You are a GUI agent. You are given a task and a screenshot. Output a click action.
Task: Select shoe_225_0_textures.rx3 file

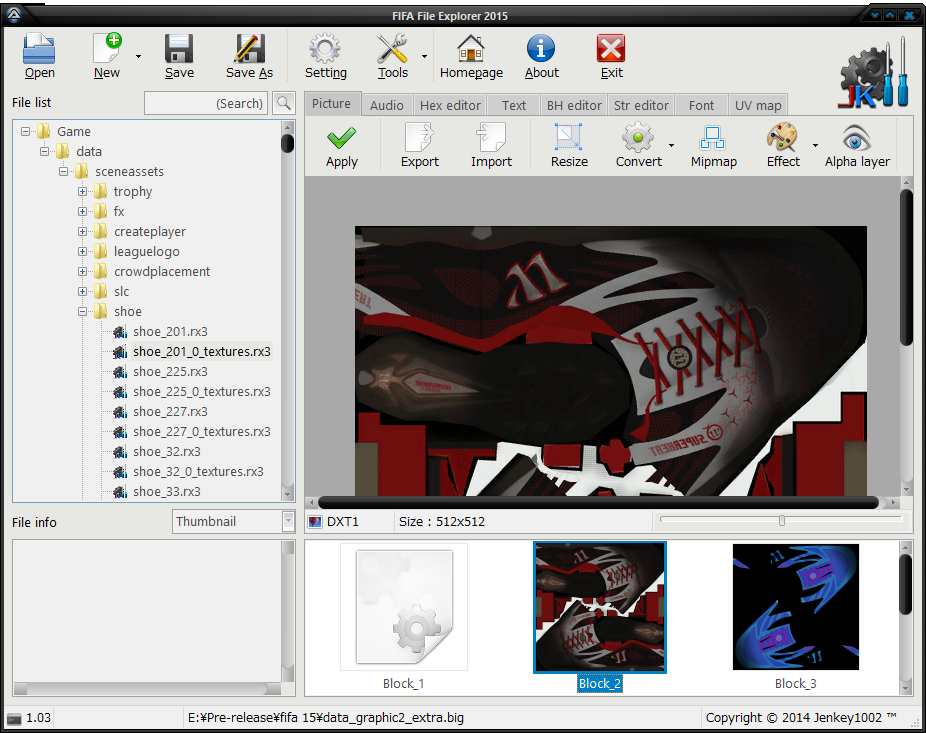pyautogui.click(x=201, y=392)
